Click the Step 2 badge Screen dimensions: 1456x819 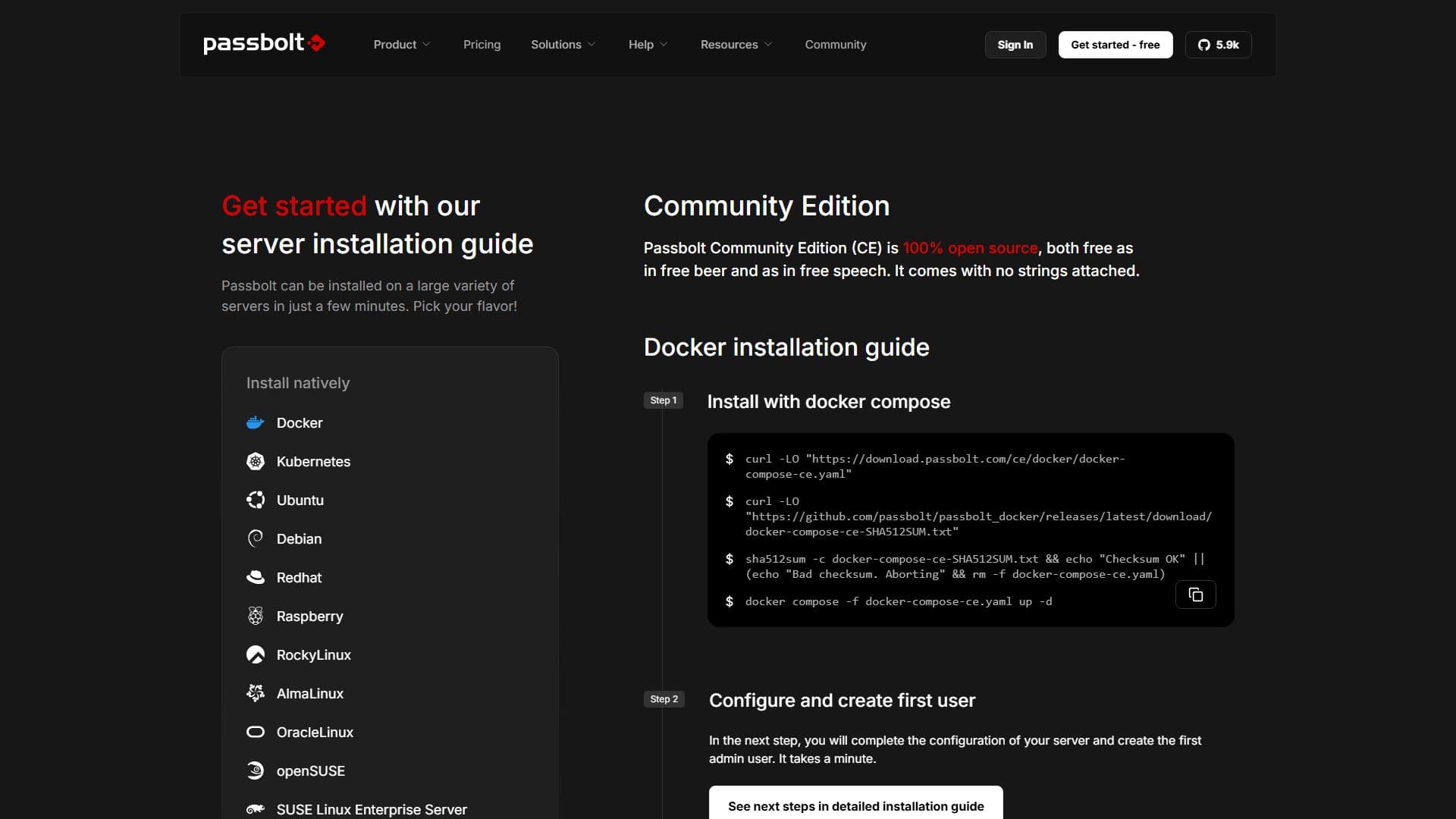pos(664,699)
